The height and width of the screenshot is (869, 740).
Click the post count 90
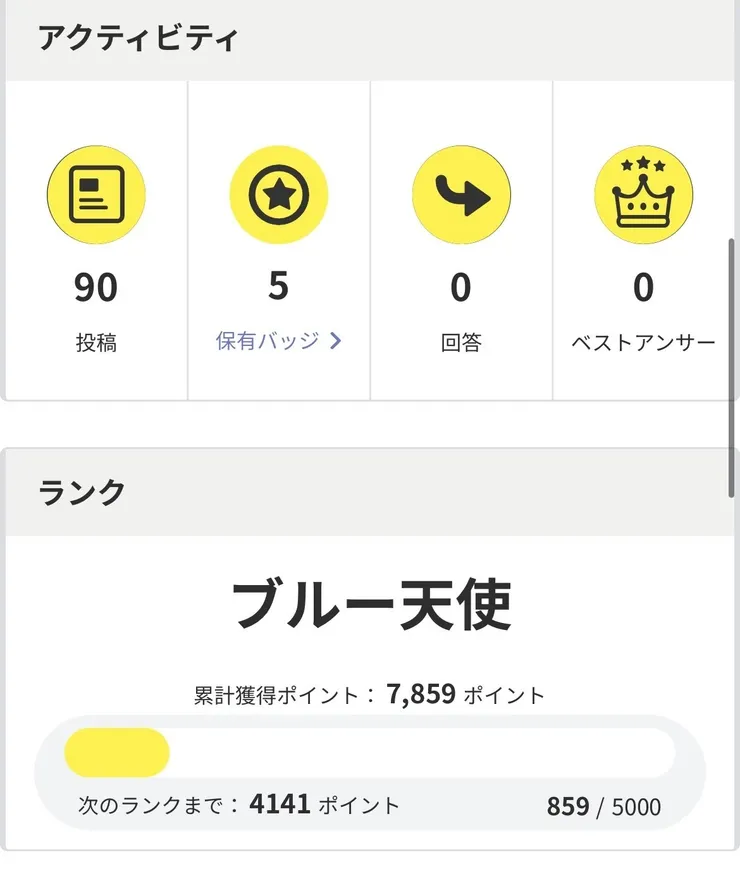(x=96, y=288)
